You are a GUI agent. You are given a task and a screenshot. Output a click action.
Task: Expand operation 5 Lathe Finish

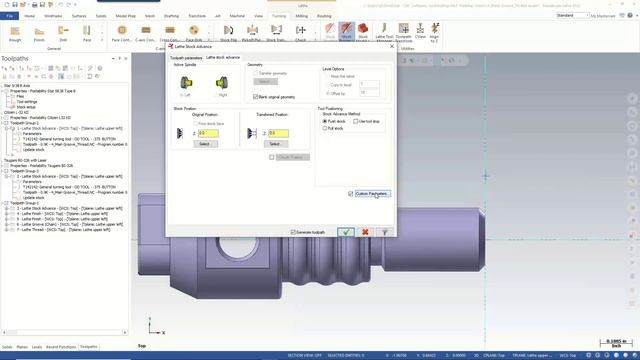(x=7, y=219)
